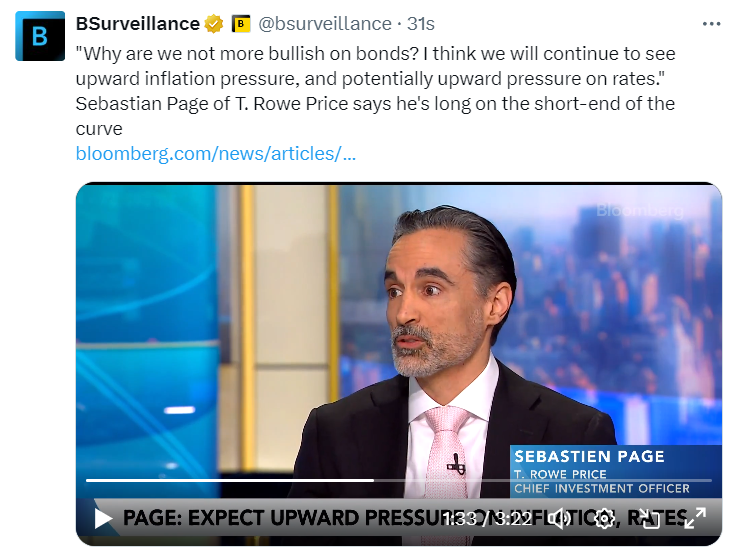The height and width of the screenshot is (554, 732).
Task: Click the played portion of the progress bar
Action: pyautogui.click(x=230, y=480)
